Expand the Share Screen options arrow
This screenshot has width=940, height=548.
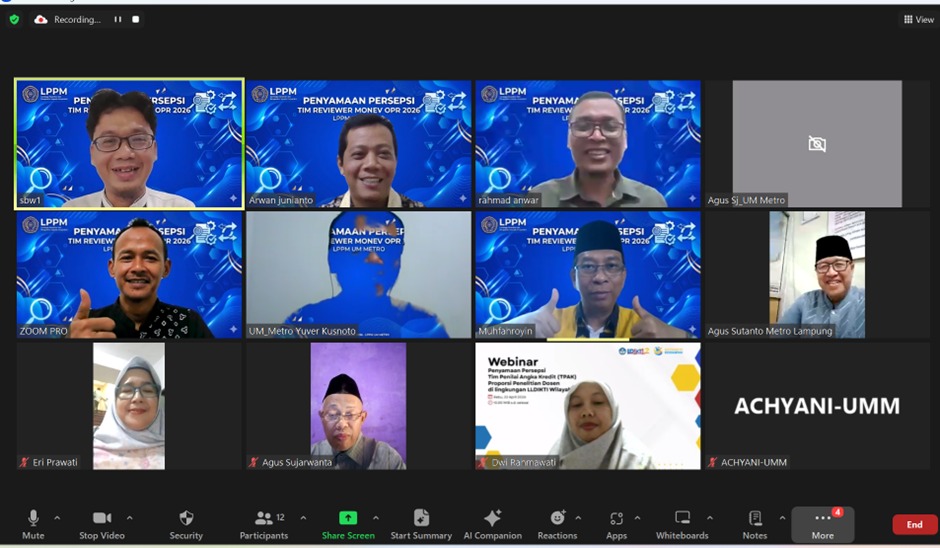click(x=376, y=518)
